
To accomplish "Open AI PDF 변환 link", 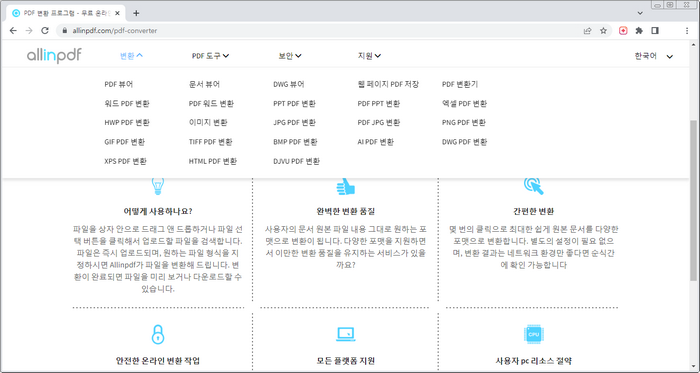I will tap(375, 142).
